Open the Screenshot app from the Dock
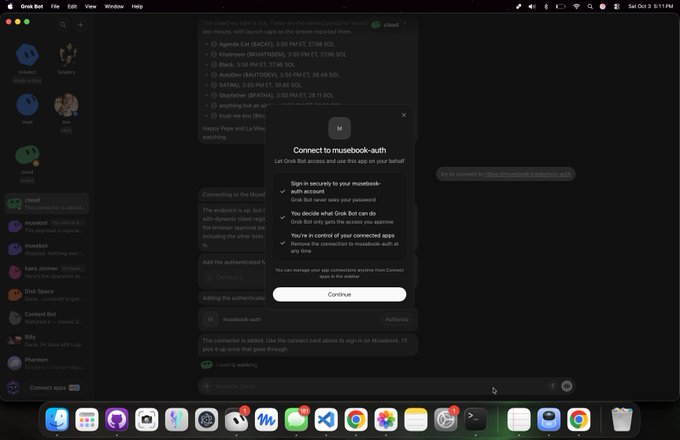Image resolution: width=680 pixels, height=440 pixels. tap(147, 420)
